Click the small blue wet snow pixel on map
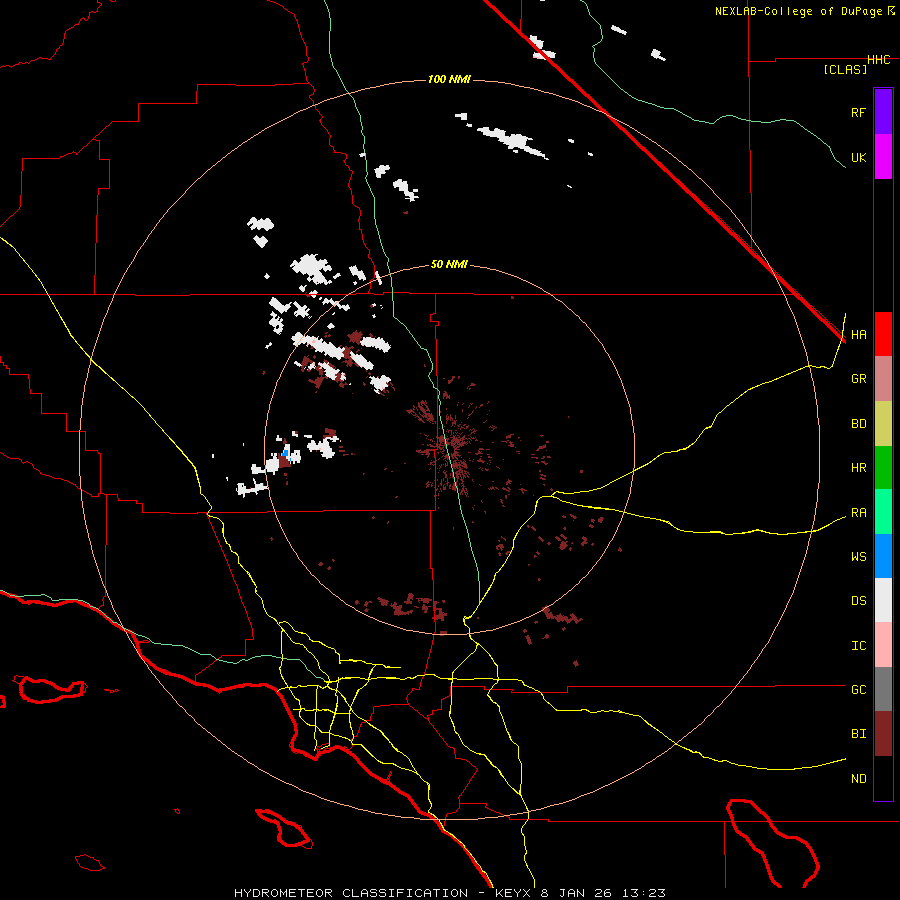The width and height of the screenshot is (900, 900). (286, 454)
